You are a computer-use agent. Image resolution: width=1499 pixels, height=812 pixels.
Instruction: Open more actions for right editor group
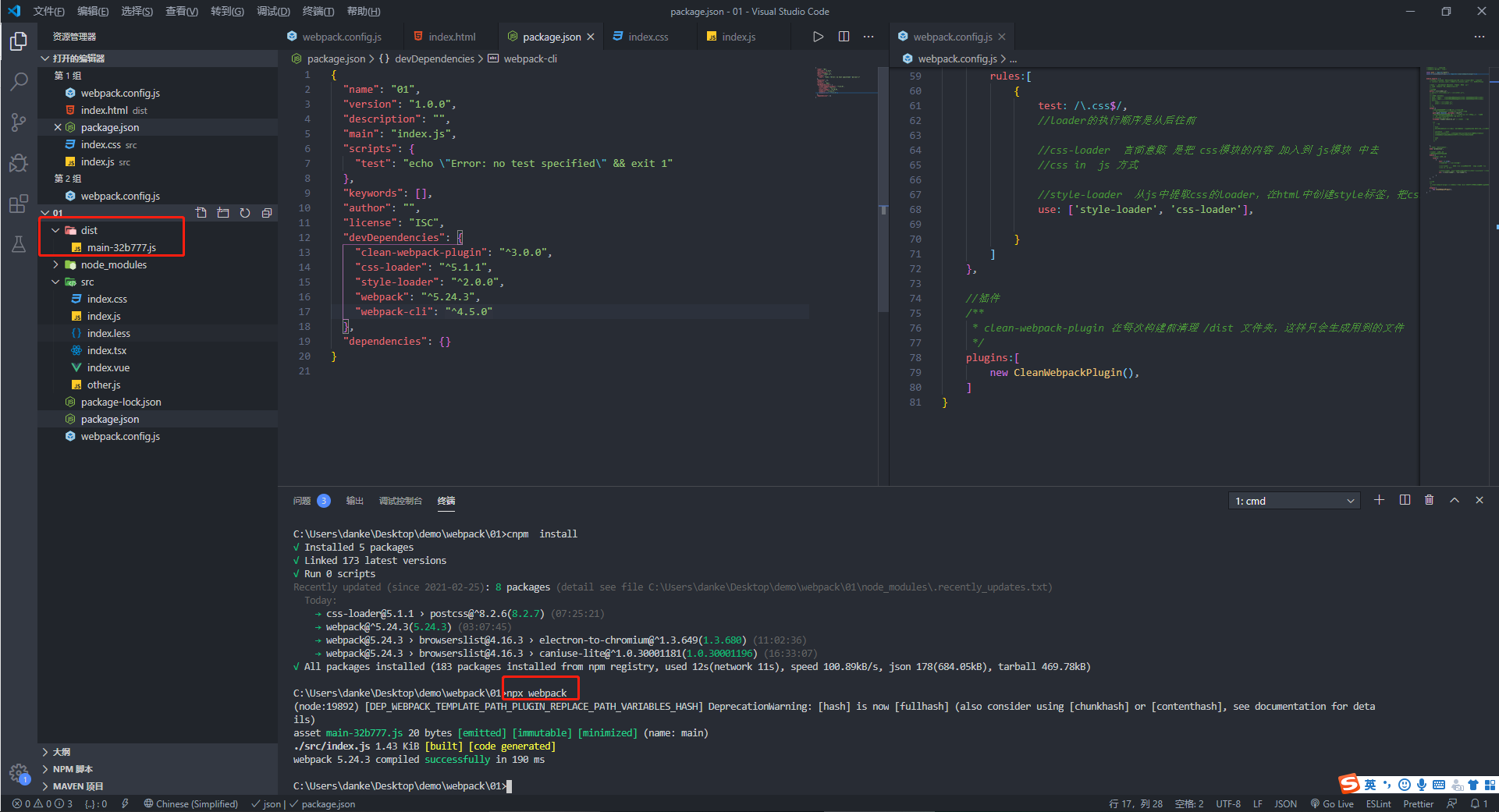[1479, 37]
